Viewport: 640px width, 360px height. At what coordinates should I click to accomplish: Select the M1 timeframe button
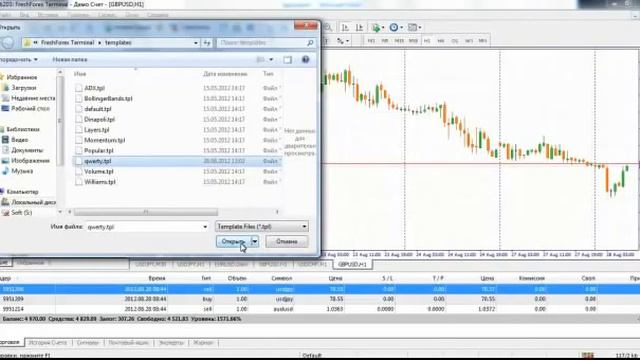371,41
